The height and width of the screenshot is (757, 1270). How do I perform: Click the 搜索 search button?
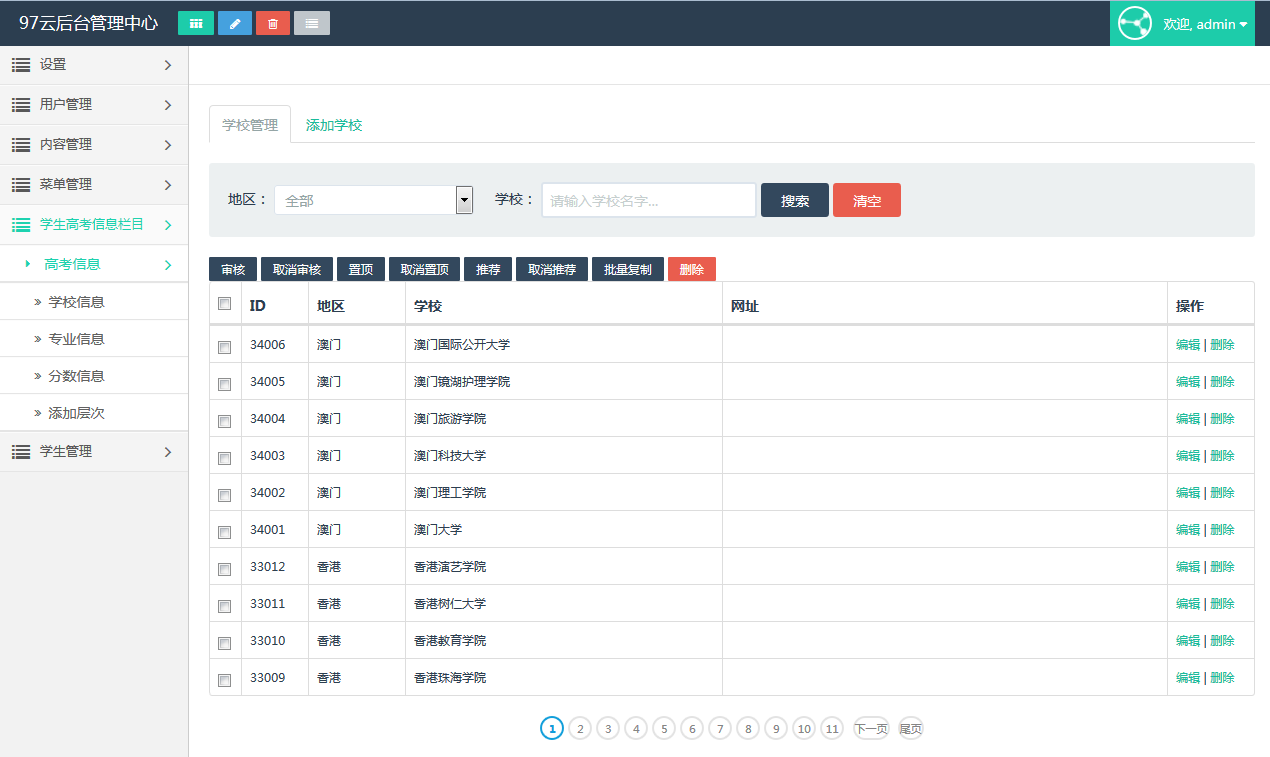[795, 200]
